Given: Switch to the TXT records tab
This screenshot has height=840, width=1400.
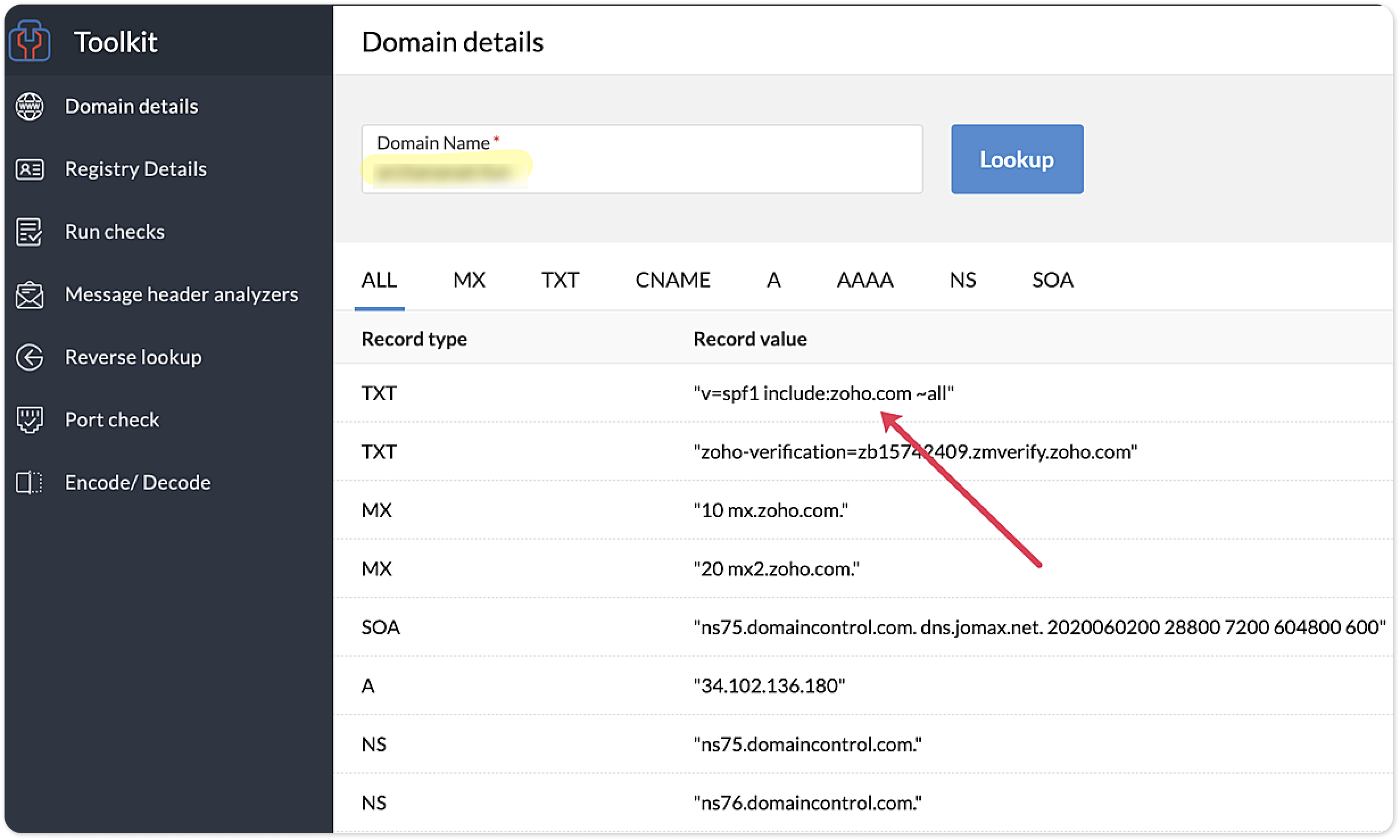Looking at the screenshot, I should 560,280.
